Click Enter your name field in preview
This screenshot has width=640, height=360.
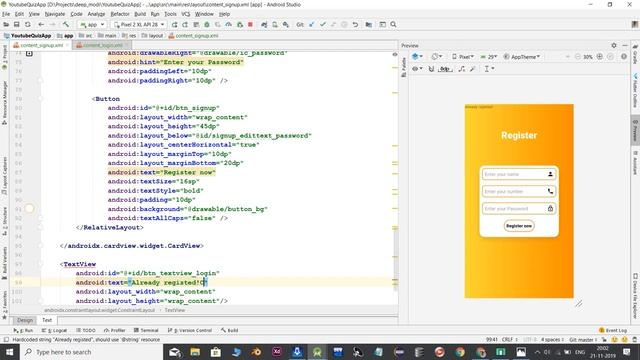click(x=519, y=174)
